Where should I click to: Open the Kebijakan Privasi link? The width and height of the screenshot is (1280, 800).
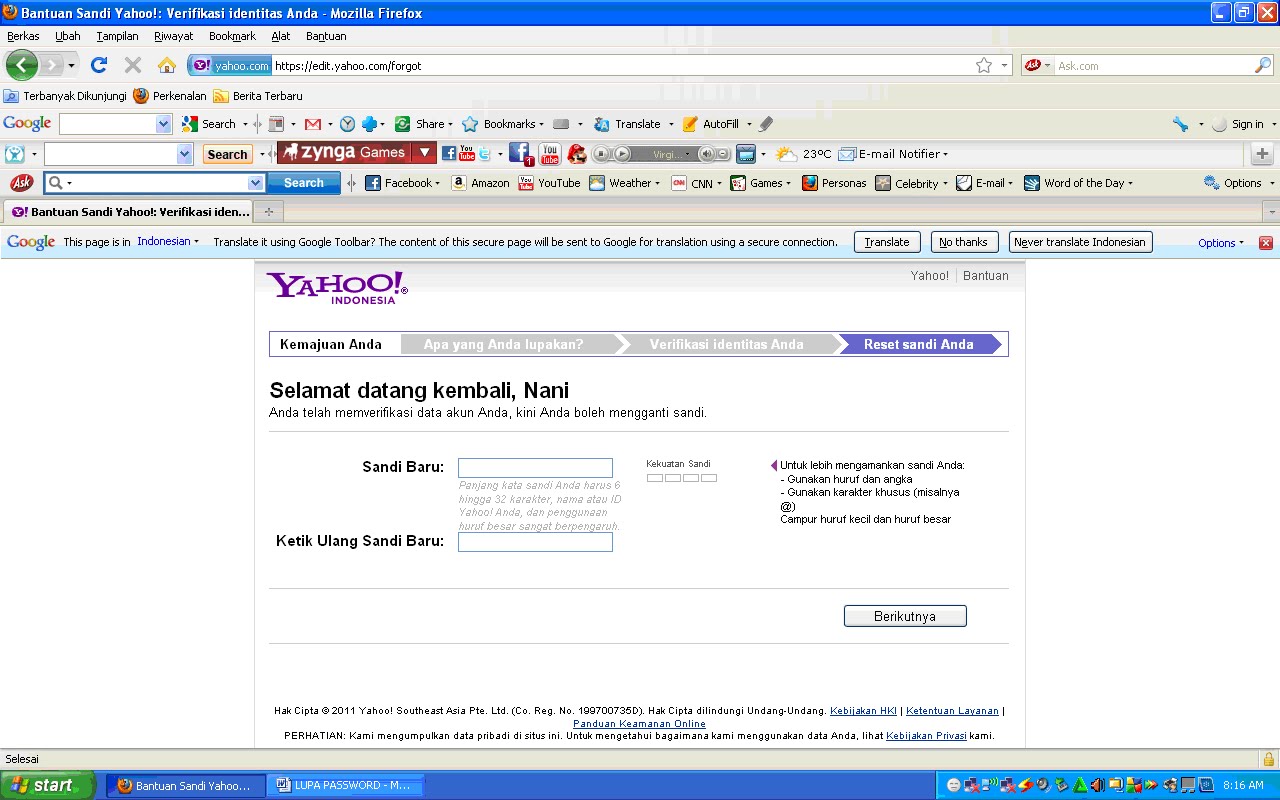(926, 736)
